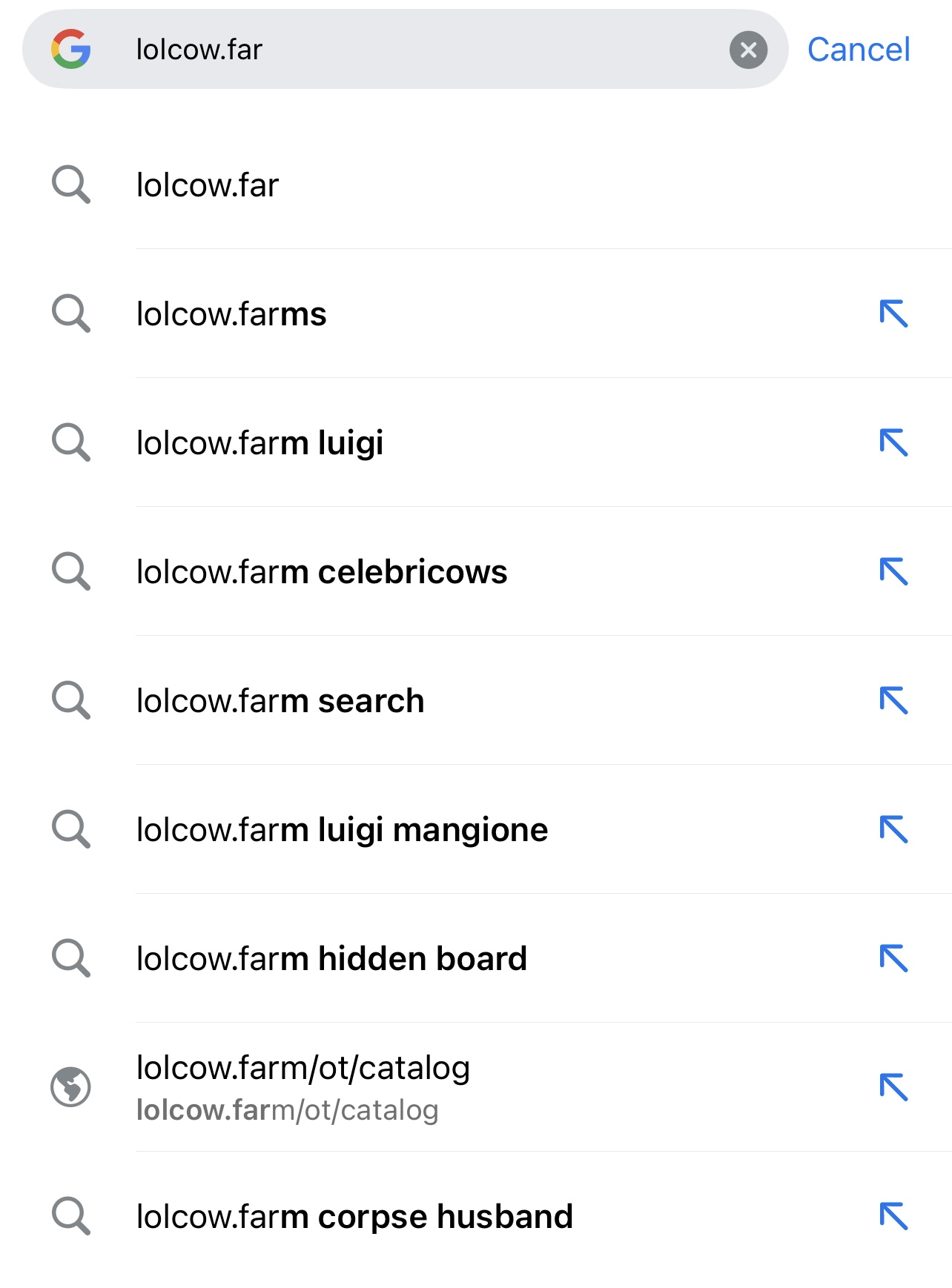Tap the arrow for lolcow.farm luigi mangione
This screenshot has width=952, height=1288.
(x=893, y=829)
